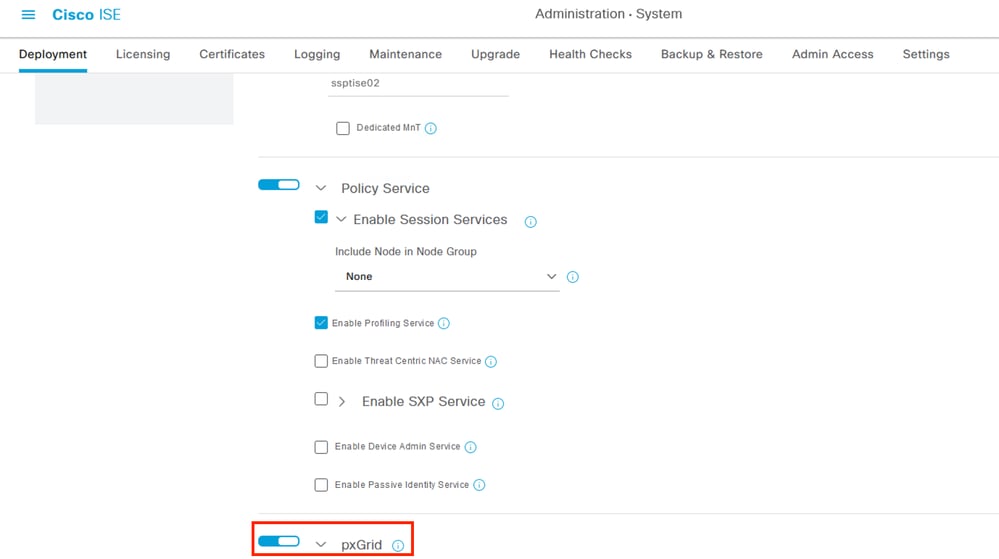The image size is (999, 559).
Task: Show info for Enable SXP Service
Action: point(498,403)
